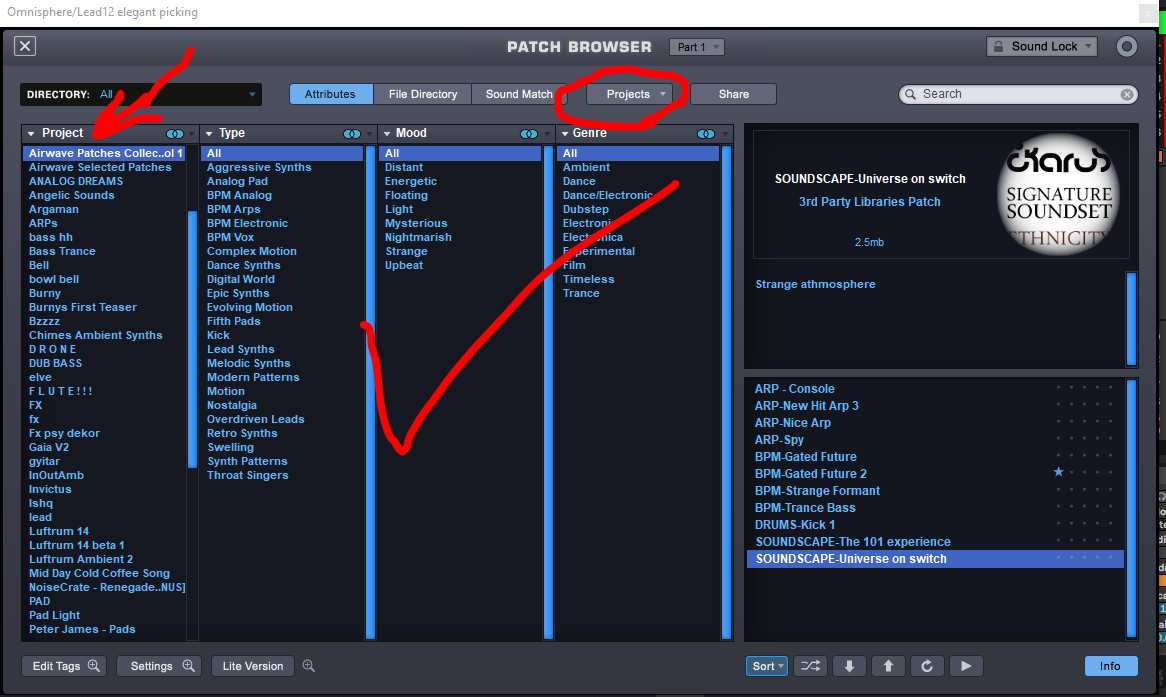Select the Gaia V2 project
1166x697 pixels.
[x=49, y=447]
